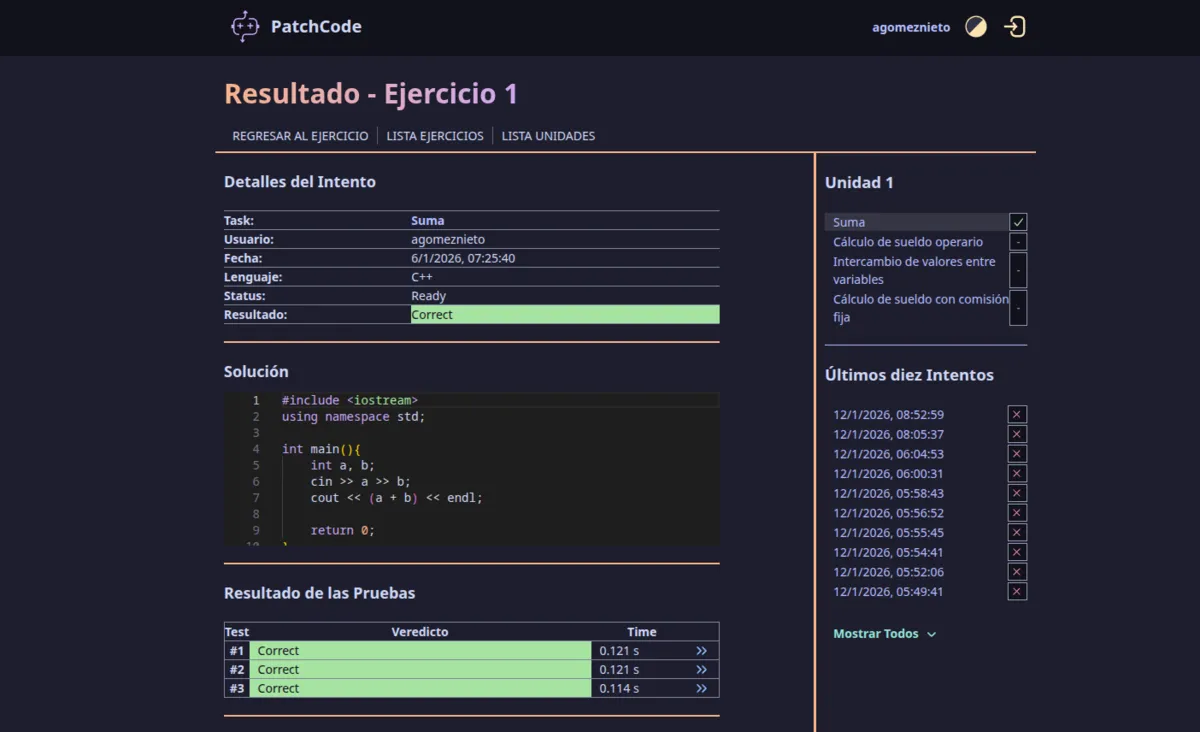Image resolution: width=1200 pixels, height=732 pixels.
Task: Open the LISTA UNIDADES navigation item
Action: point(548,135)
